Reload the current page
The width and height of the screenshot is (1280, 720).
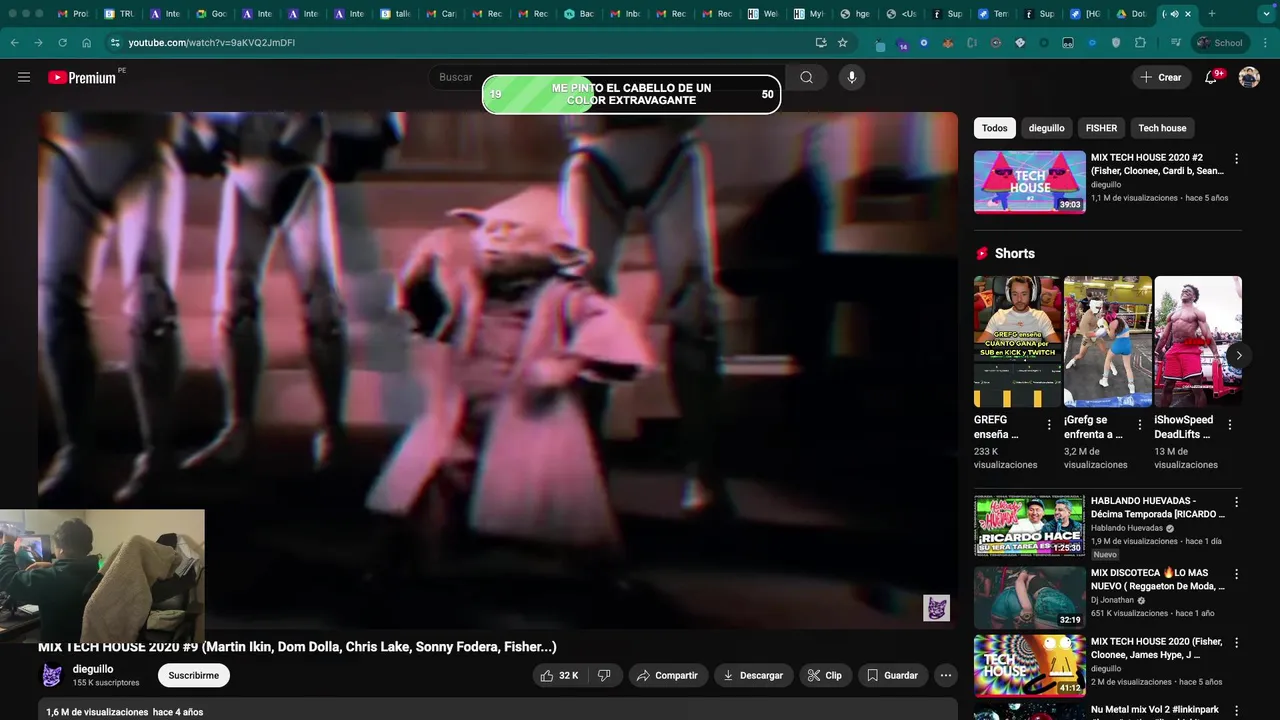pyautogui.click(x=62, y=43)
